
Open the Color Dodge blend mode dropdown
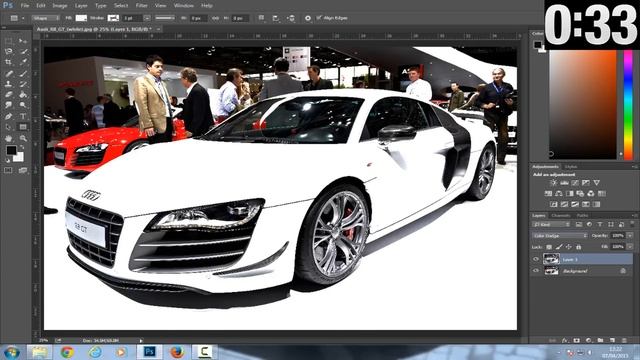coord(560,236)
